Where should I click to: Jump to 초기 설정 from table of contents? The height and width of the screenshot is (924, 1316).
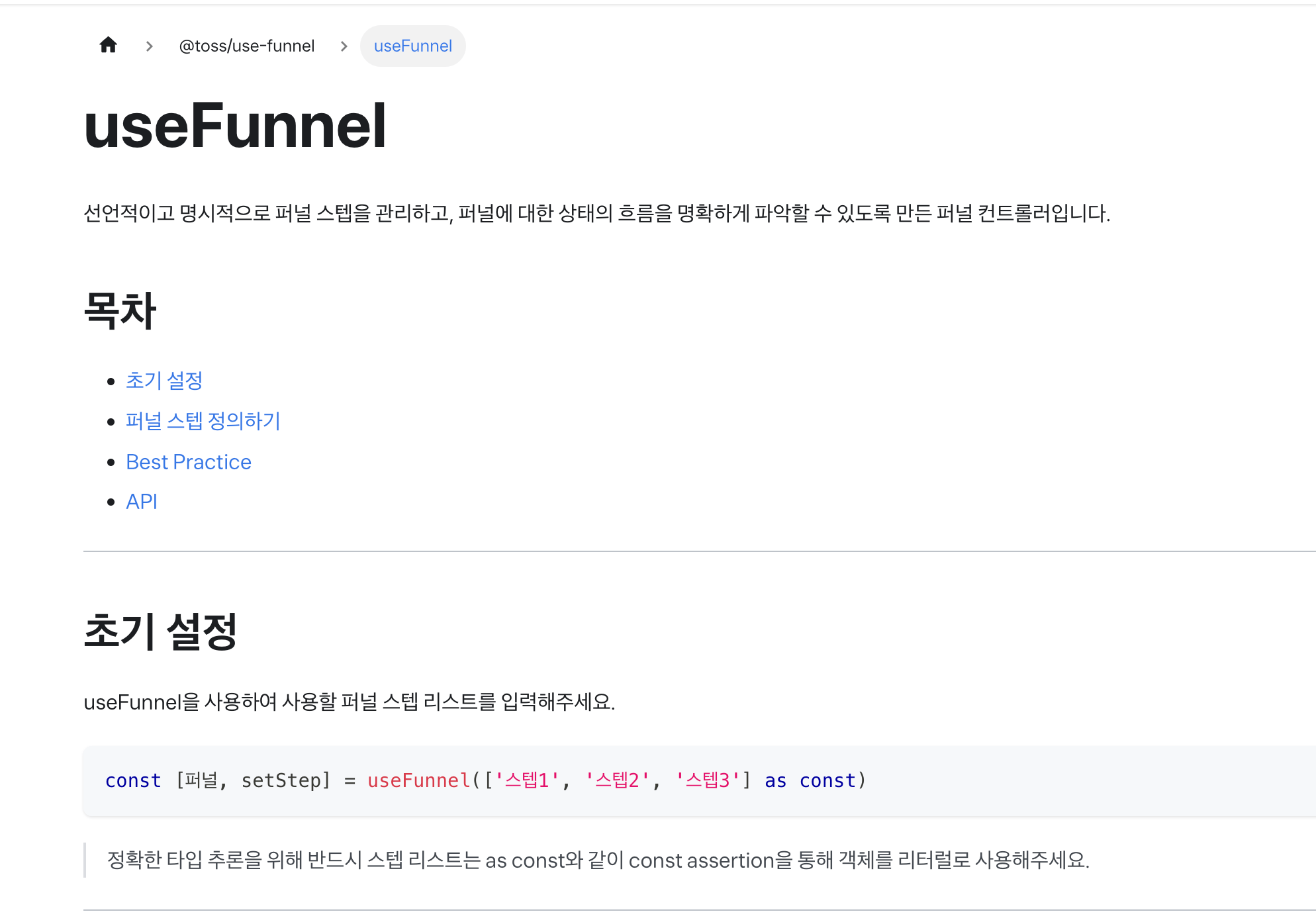164,381
